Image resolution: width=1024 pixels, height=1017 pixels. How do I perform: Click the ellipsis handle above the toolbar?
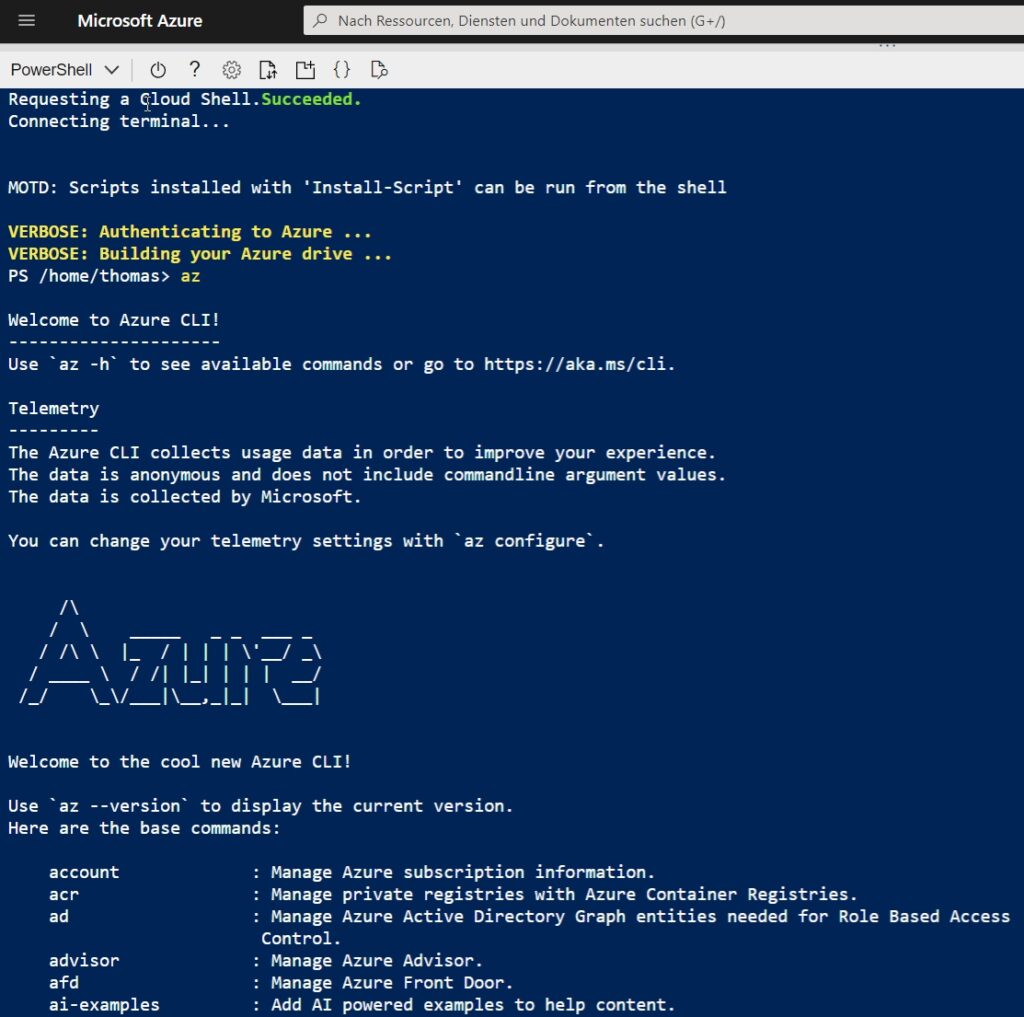click(887, 45)
